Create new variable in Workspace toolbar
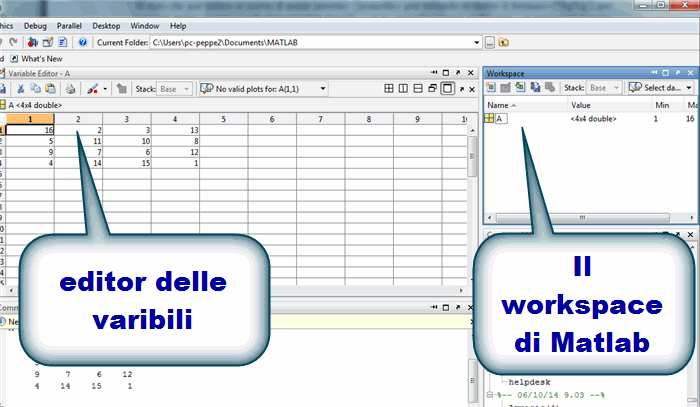 click(x=491, y=87)
